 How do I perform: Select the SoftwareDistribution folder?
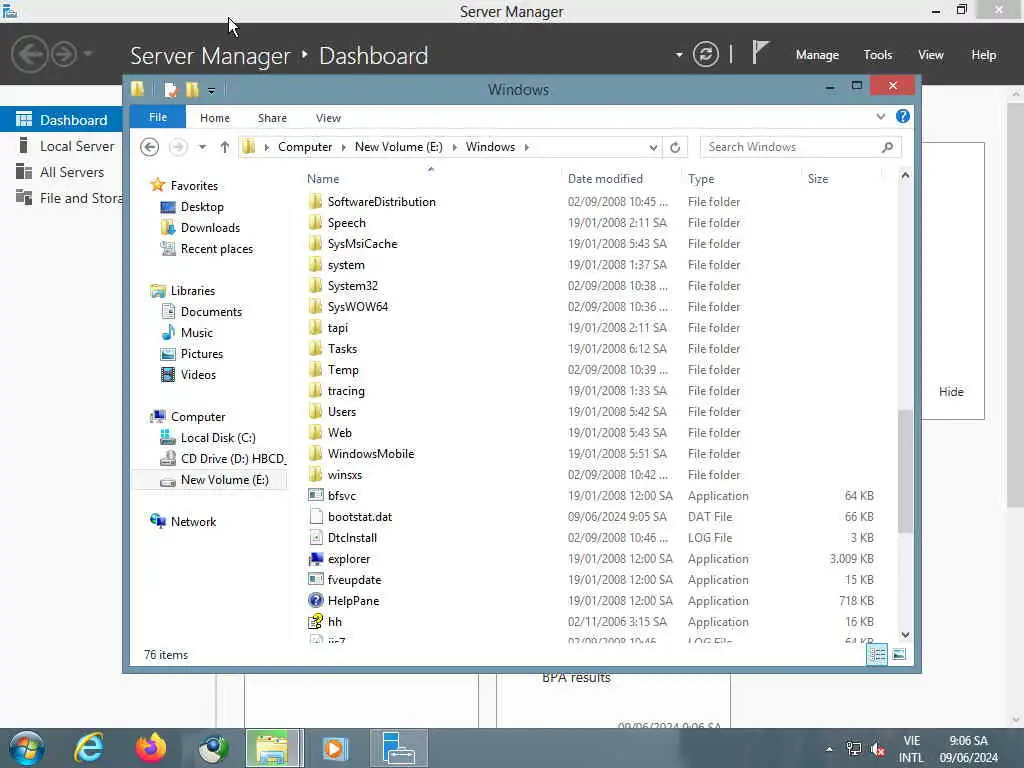[x=381, y=202]
